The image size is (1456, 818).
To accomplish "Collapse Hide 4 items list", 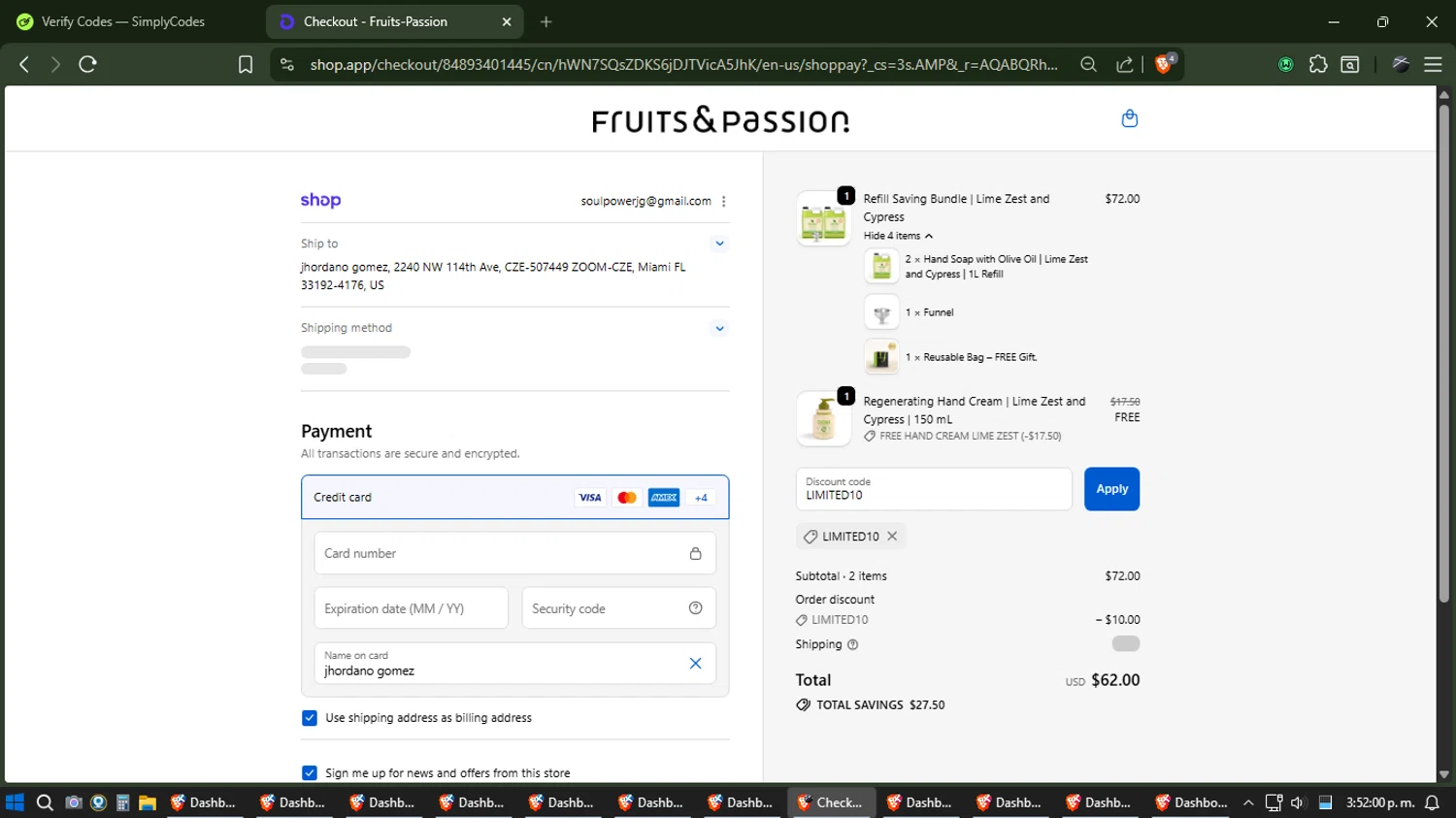I will [898, 236].
